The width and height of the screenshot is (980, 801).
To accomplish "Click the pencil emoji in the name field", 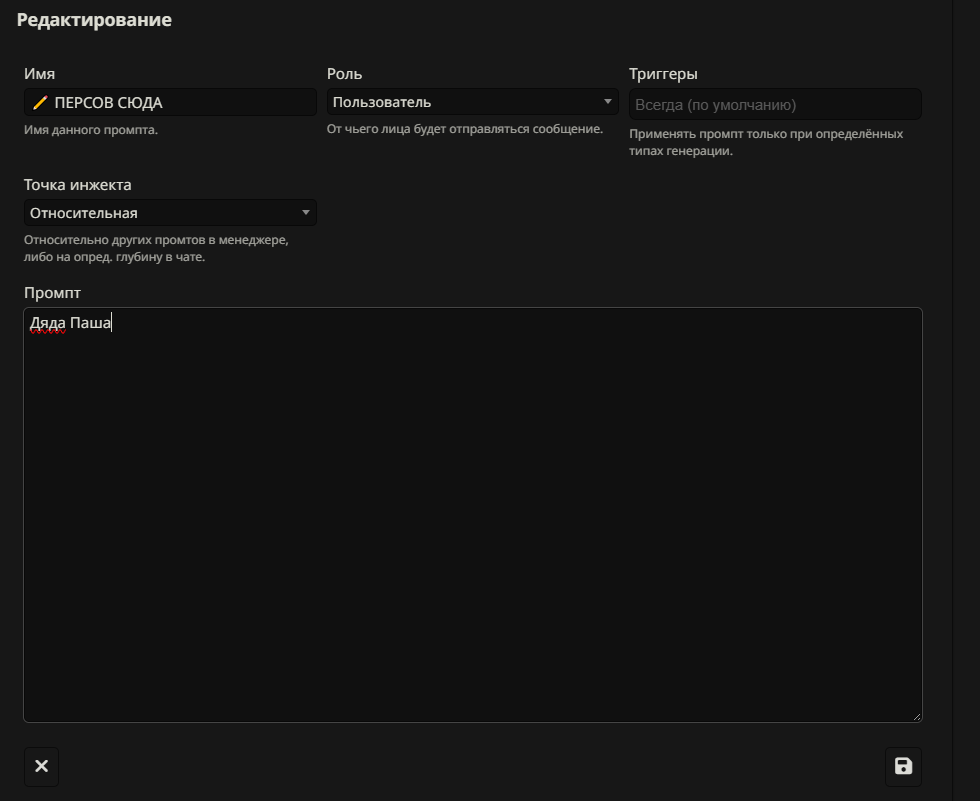I will coord(40,103).
